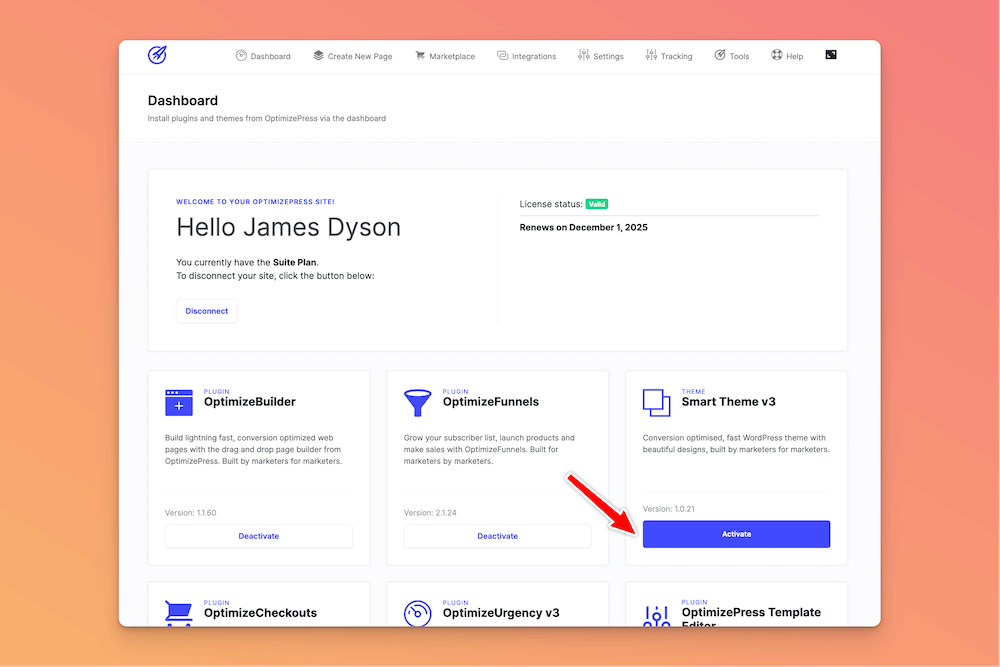Click the Dashboard gauge icon
Screen dimensions: 1000x667
[x=241, y=55]
